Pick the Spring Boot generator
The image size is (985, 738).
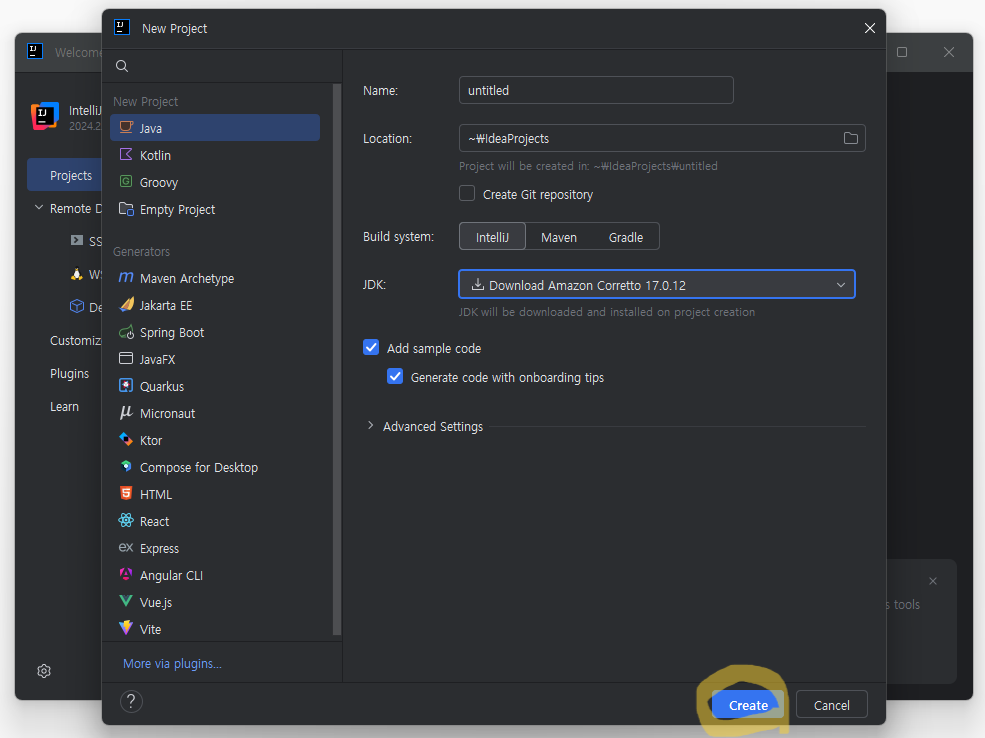pyautogui.click(x=215, y=332)
